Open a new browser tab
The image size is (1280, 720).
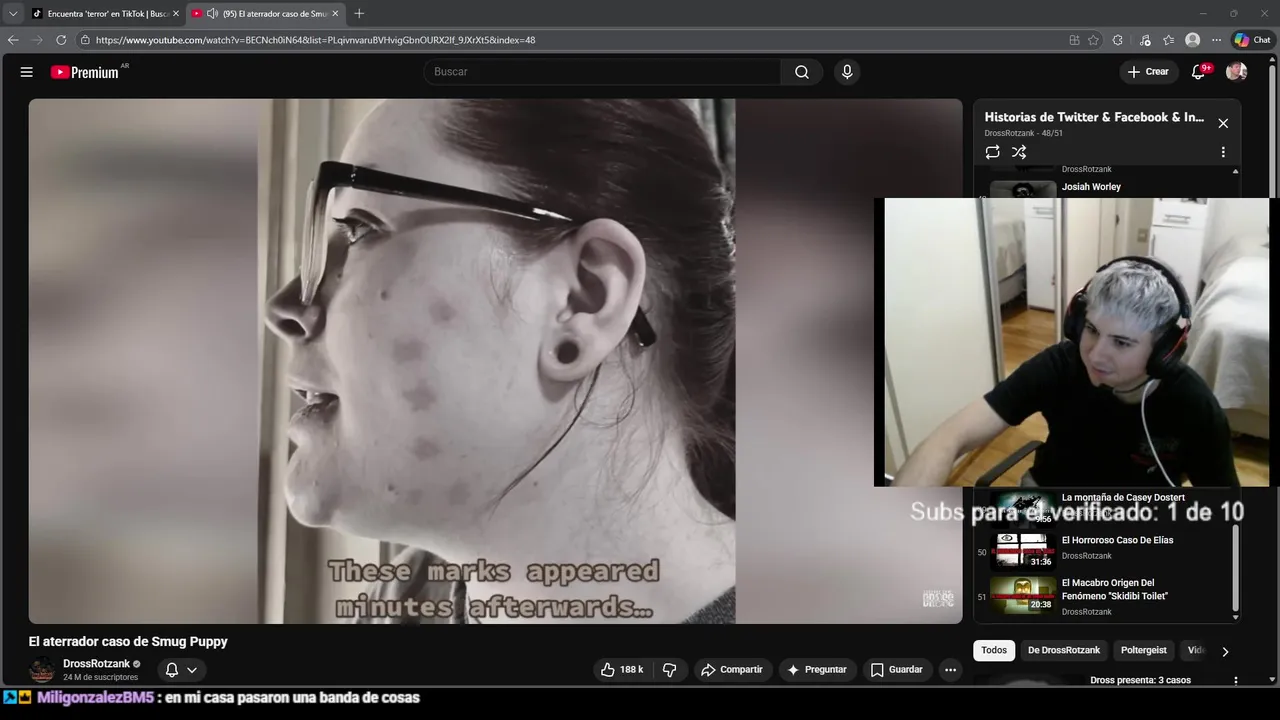[359, 14]
